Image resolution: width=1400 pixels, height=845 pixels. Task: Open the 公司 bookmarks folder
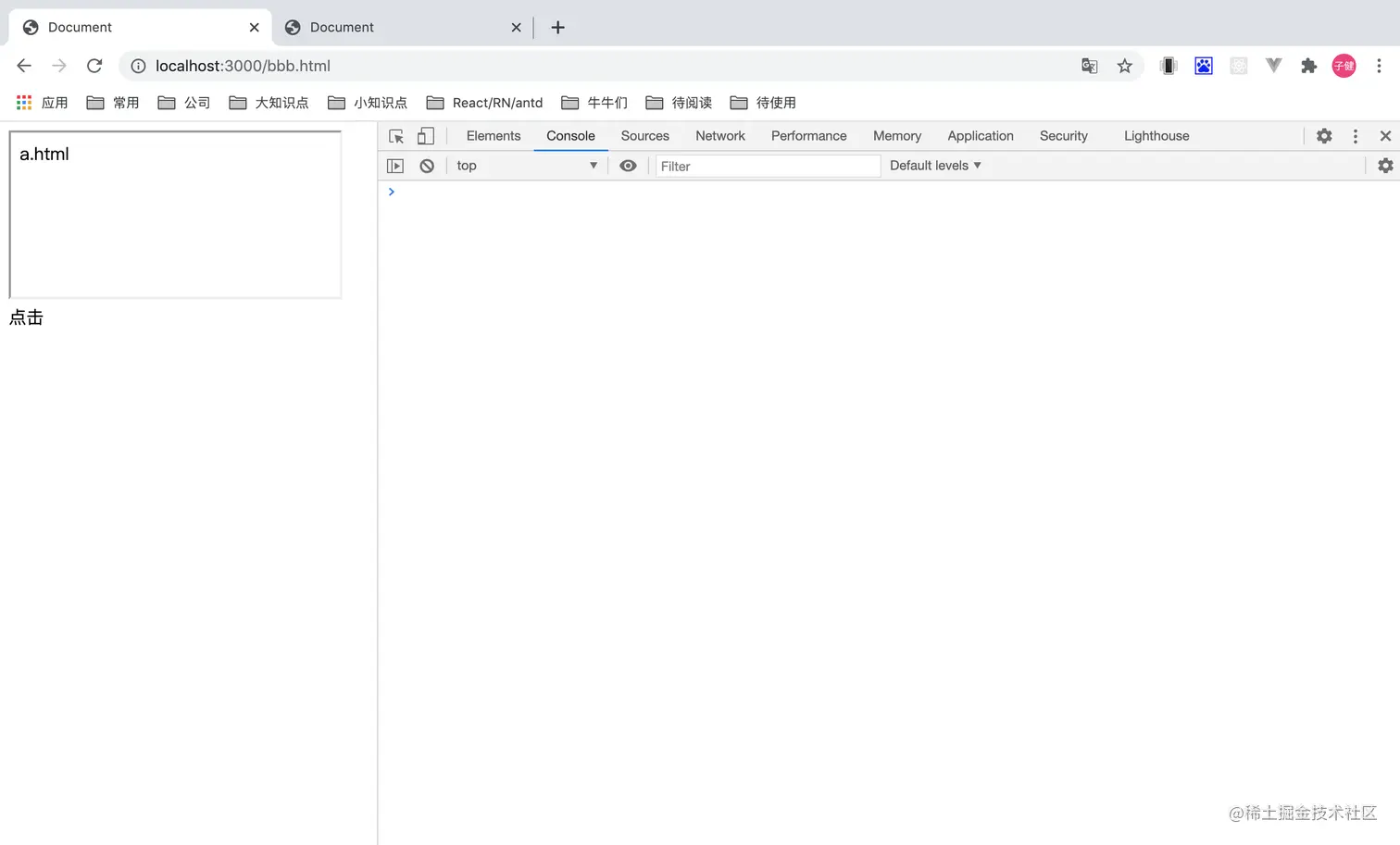(x=184, y=103)
